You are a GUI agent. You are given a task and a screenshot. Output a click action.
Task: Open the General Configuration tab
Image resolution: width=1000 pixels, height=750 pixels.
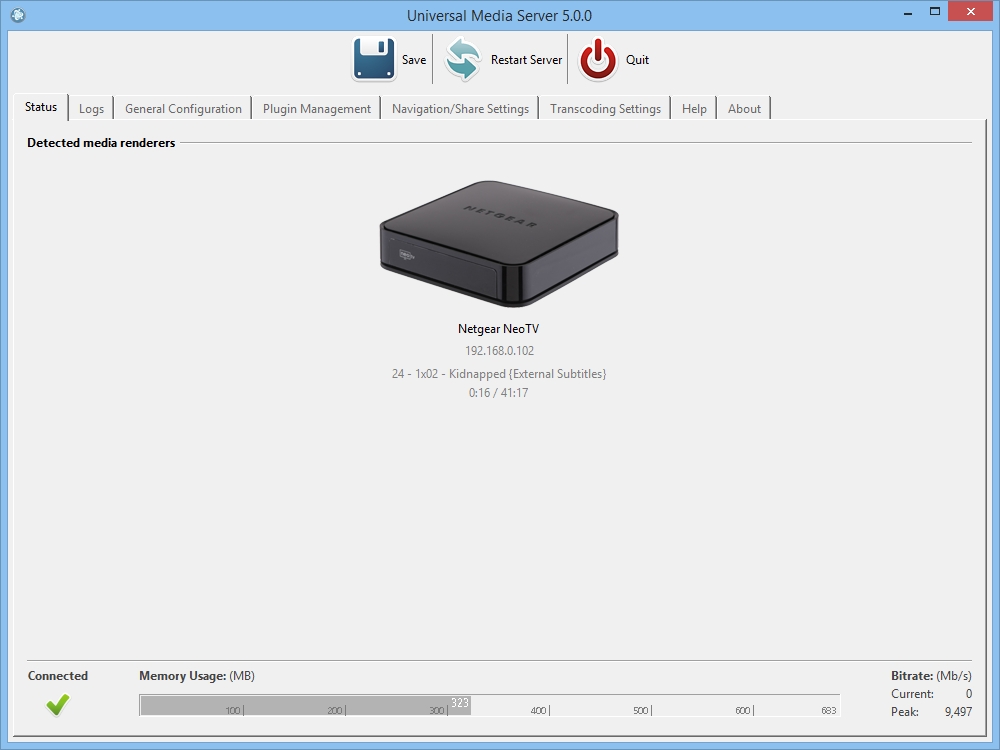pyautogui.click(x=183, y=108)
